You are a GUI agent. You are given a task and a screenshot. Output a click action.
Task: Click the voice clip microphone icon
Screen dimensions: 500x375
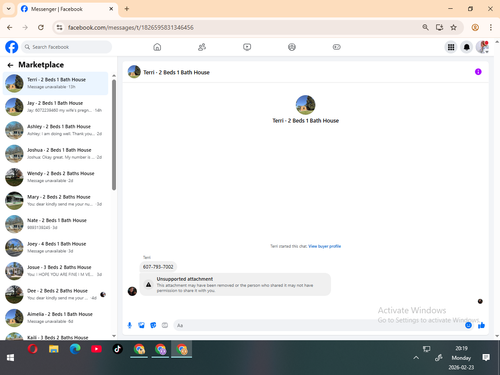(130, 325)
